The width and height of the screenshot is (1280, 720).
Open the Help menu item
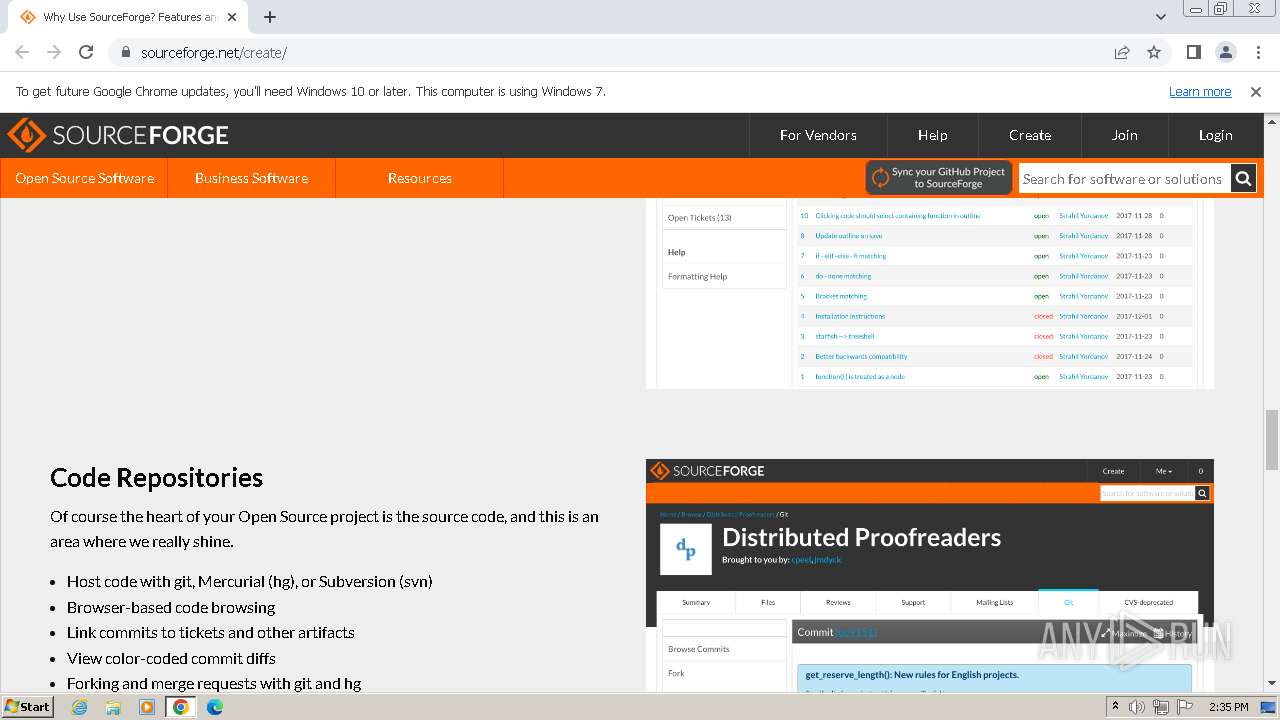coord(932,135)
